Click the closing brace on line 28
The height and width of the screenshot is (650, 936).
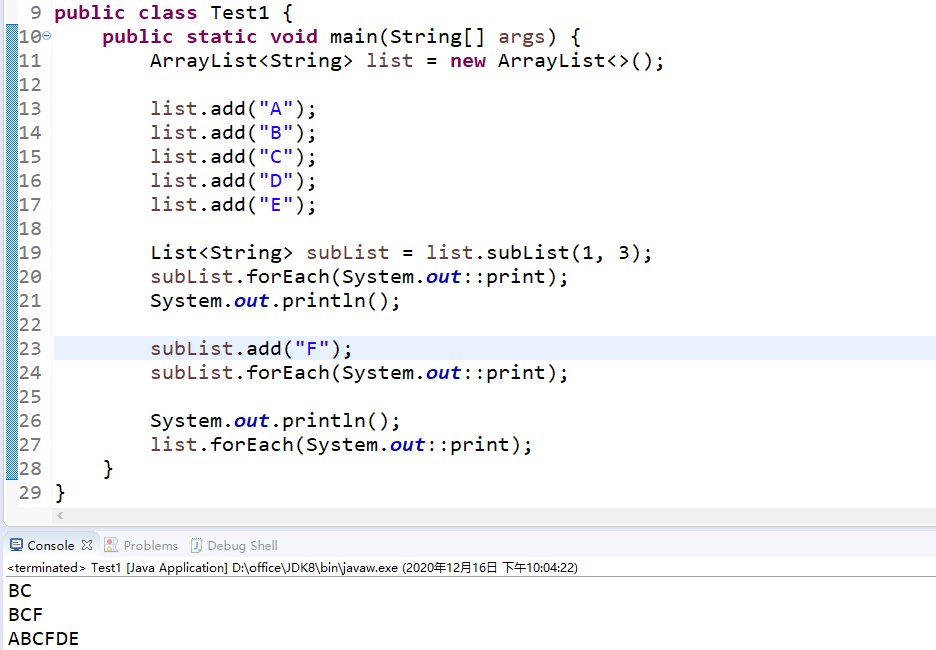click(108, 469)
